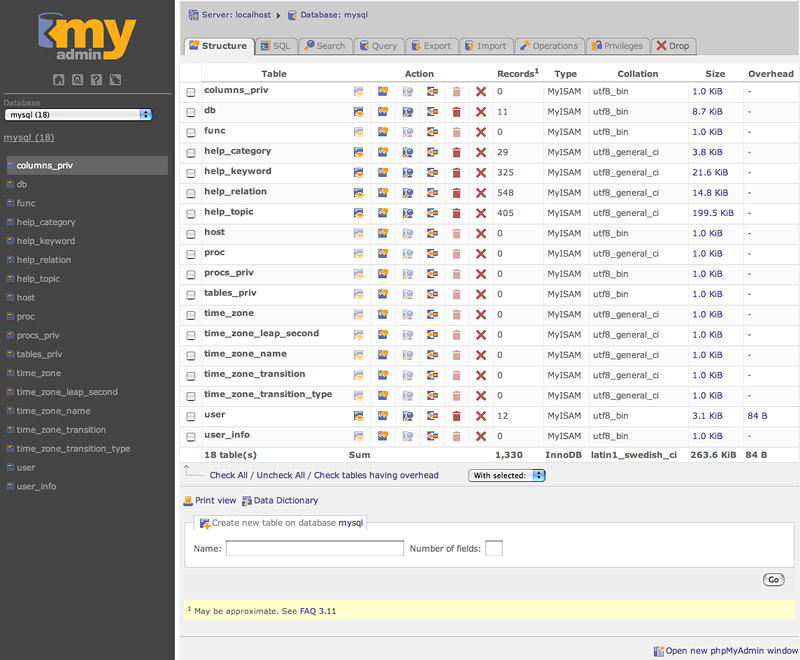
Task: Click Search icon in the user row
Action: [x=407, y=416]
